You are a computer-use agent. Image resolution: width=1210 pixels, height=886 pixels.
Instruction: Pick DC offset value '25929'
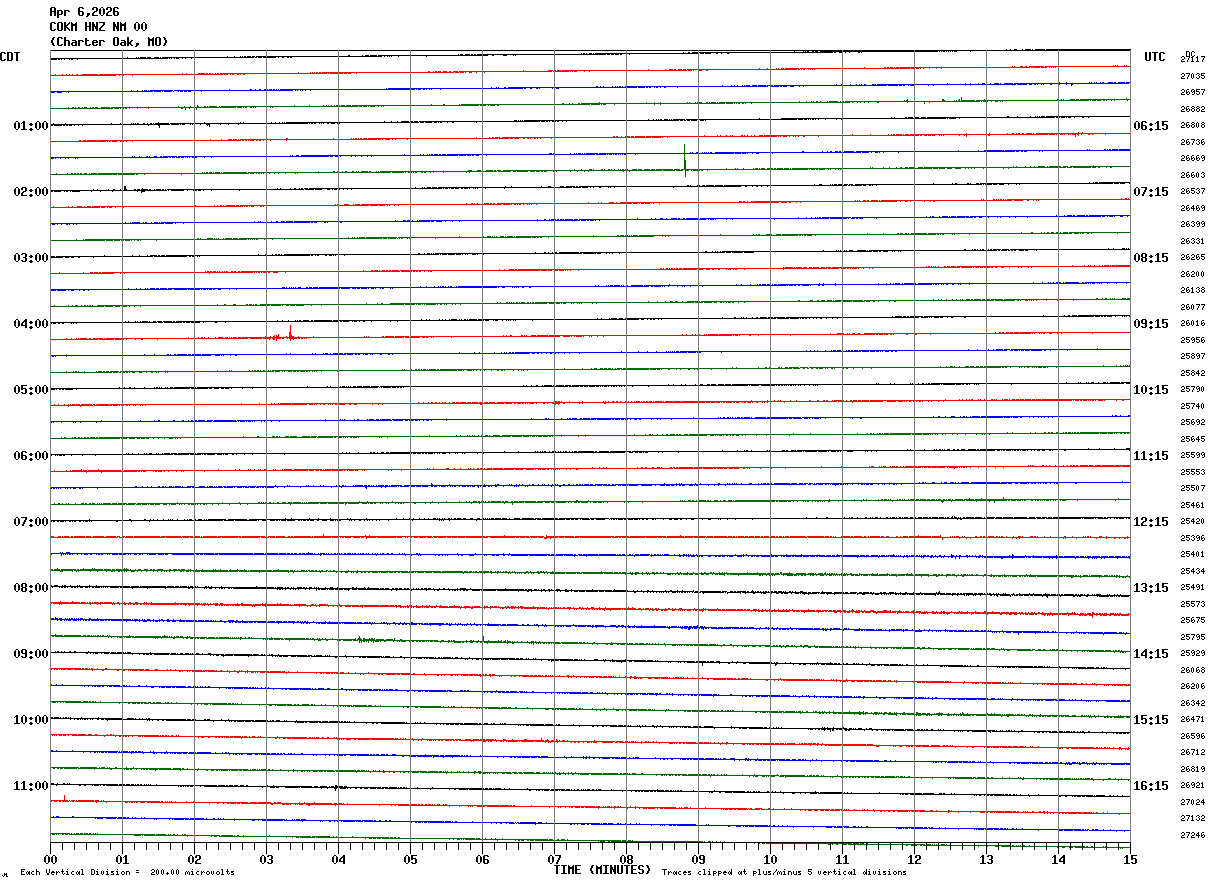click(1193, 653)
